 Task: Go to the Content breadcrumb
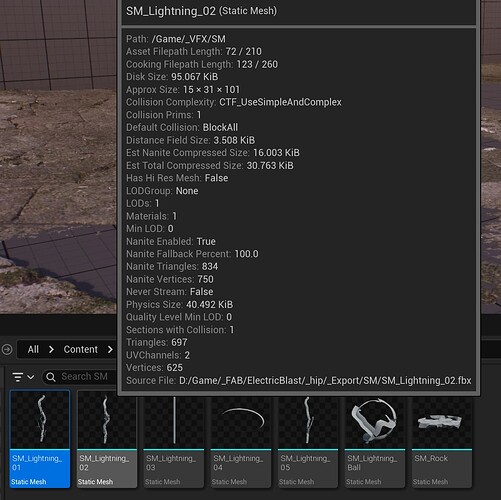click(81, 349)
